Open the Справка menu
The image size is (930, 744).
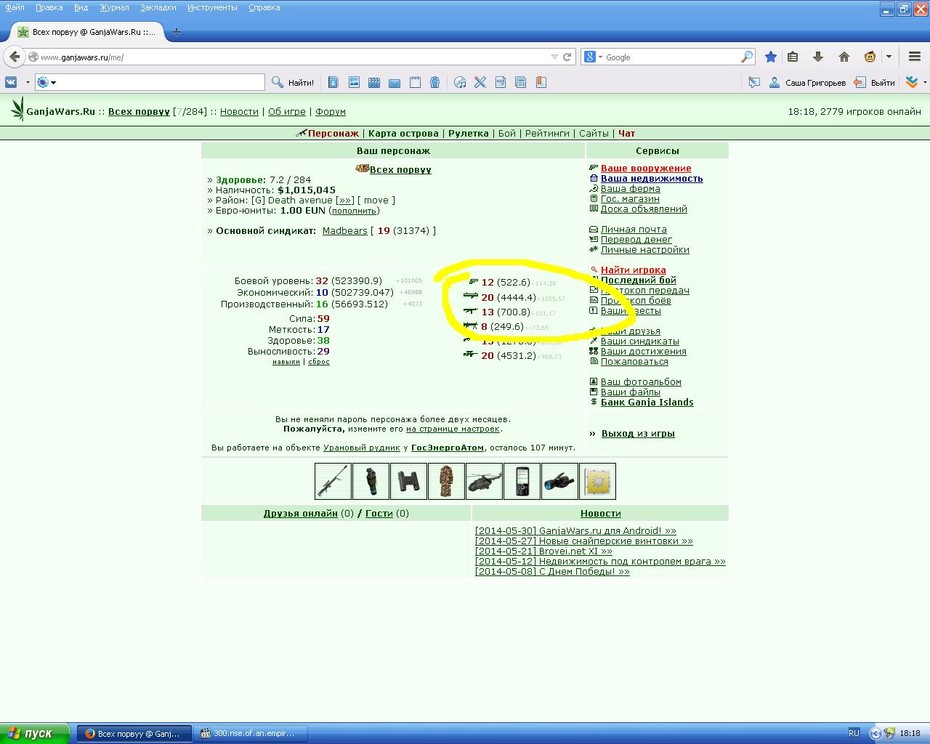click(x=264, y=8)
